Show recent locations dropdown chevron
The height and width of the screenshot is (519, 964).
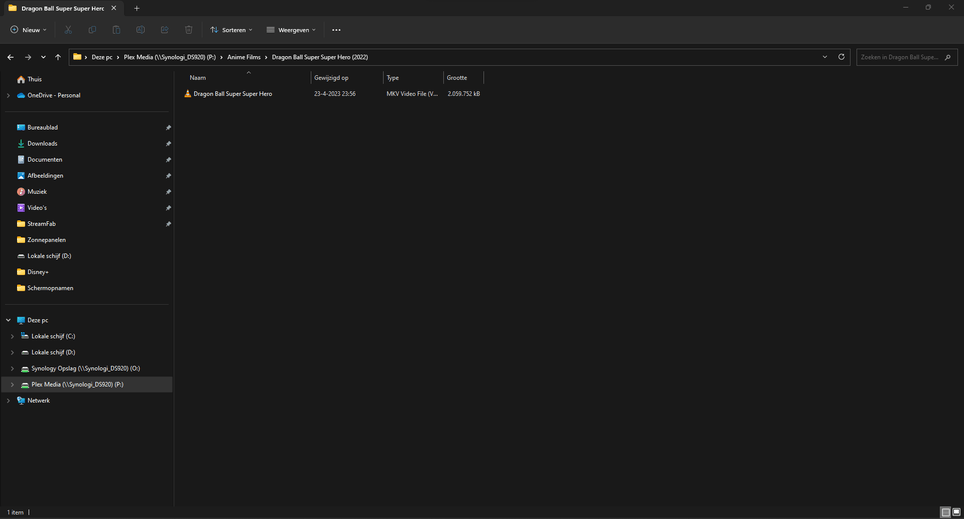pyautogui.click(x=43, y=57)
